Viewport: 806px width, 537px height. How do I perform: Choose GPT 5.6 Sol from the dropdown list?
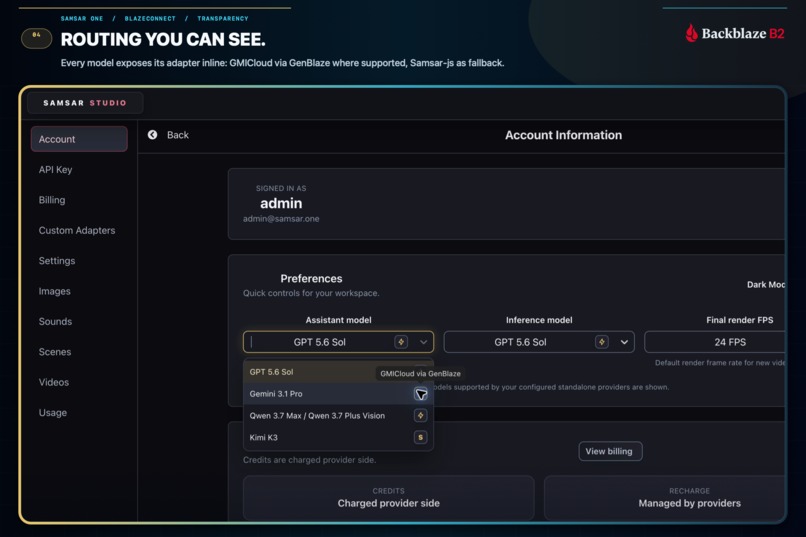(338, 372)
